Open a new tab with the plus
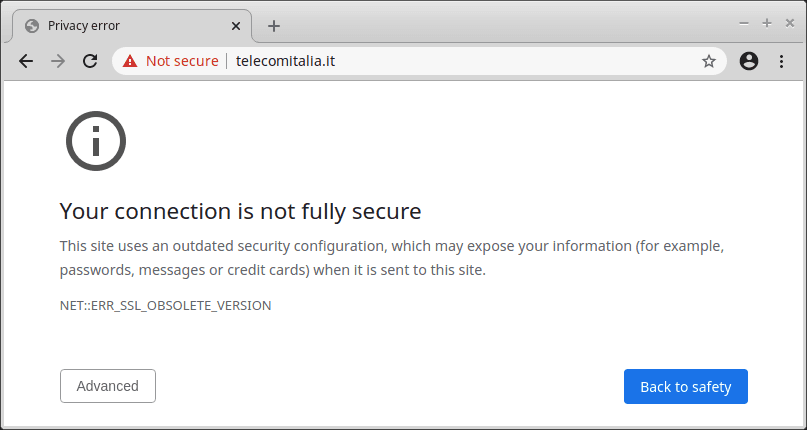807x430 pixels. click(x=274, y=26)
